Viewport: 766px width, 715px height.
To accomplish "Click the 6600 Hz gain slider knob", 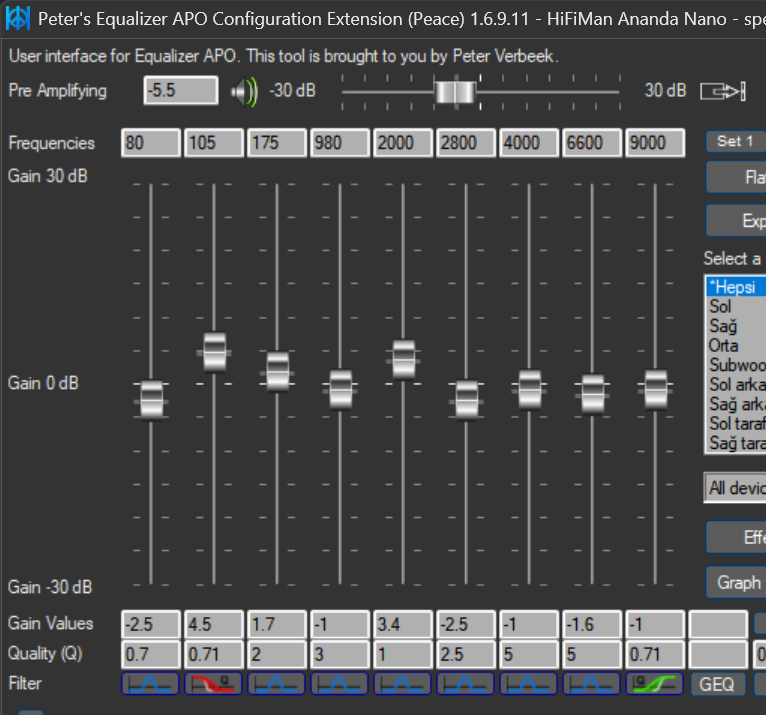I will [593, 394].
